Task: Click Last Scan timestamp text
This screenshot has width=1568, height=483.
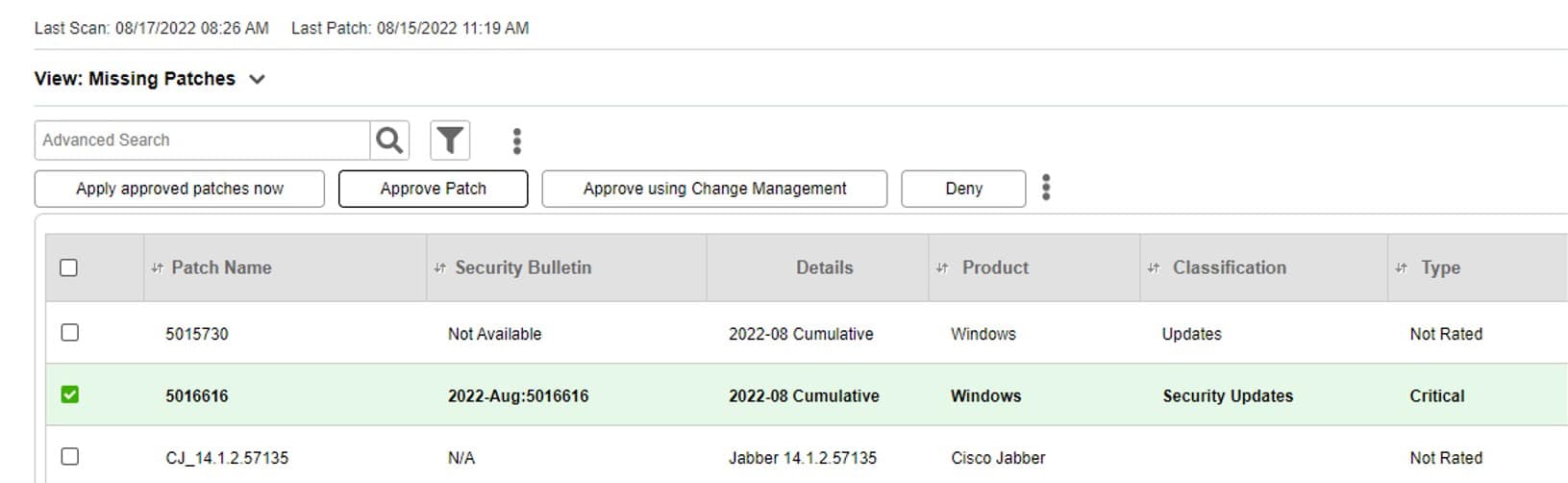Action: pos(152,28)
